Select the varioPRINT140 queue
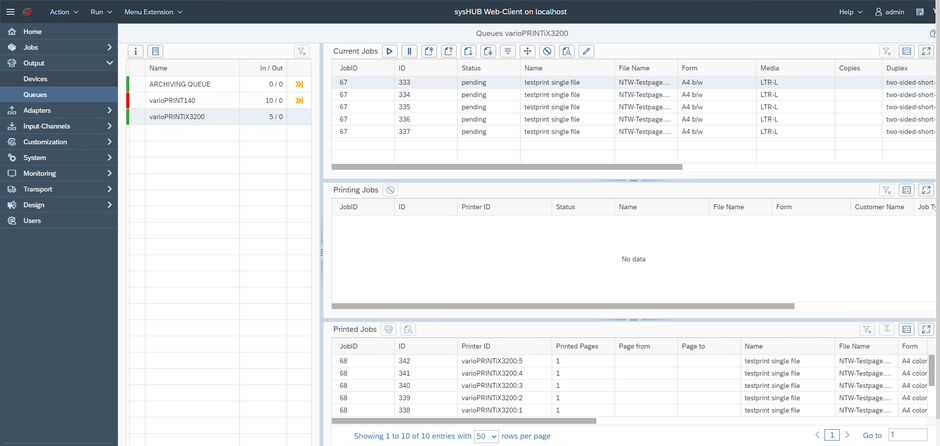940x446 pixels. pos(219,101)
